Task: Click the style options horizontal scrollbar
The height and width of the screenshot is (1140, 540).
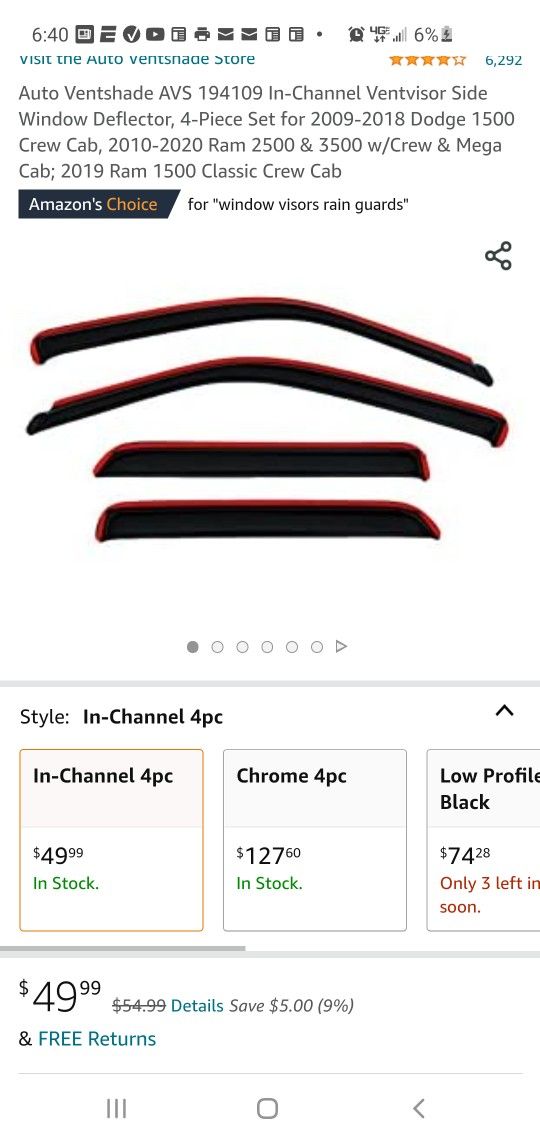Action: point(123,948)
